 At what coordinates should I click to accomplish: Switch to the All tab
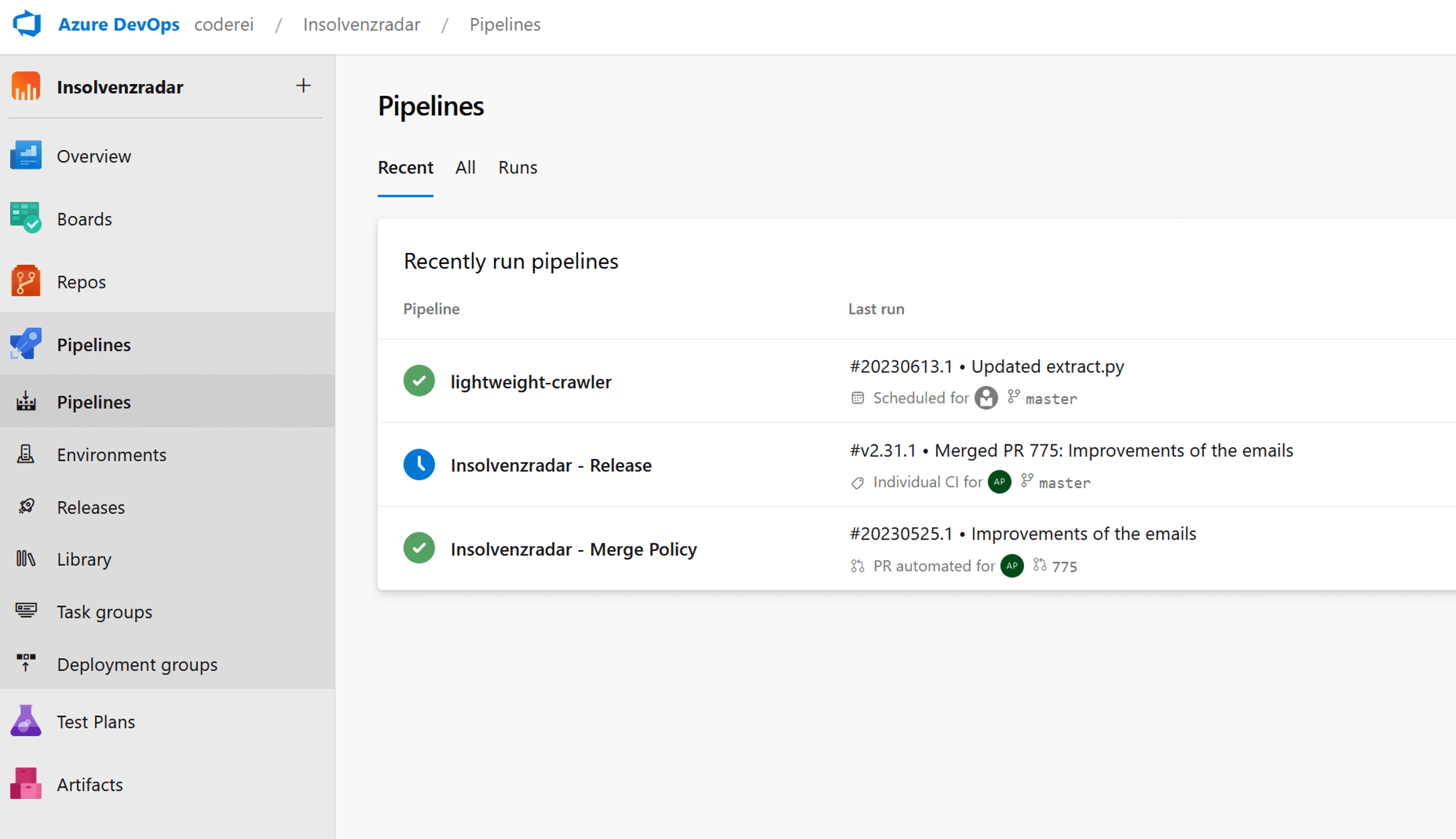(465, 167)
